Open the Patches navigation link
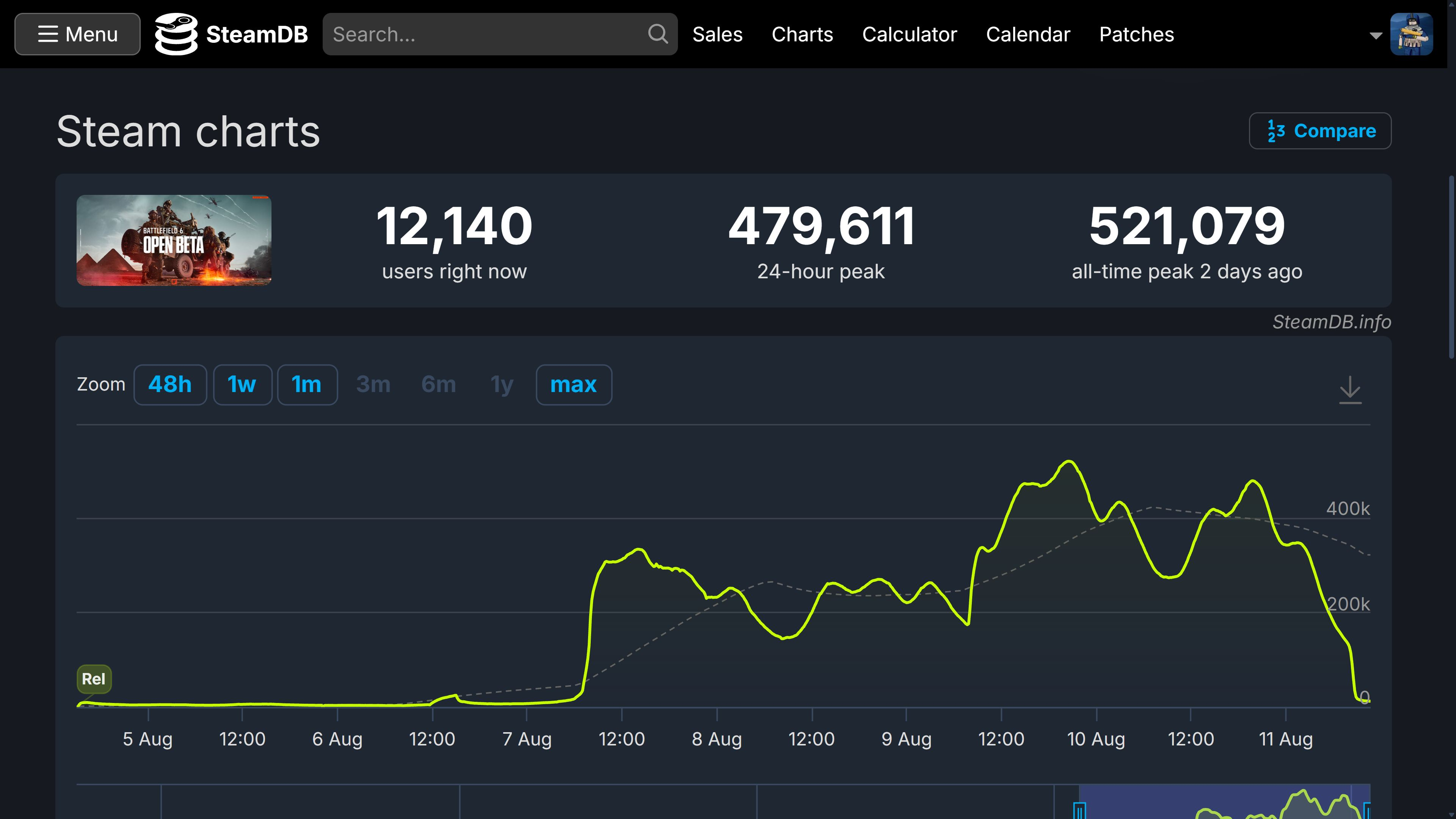Viewport: 1456px width, 819px height. (1136, 35)
